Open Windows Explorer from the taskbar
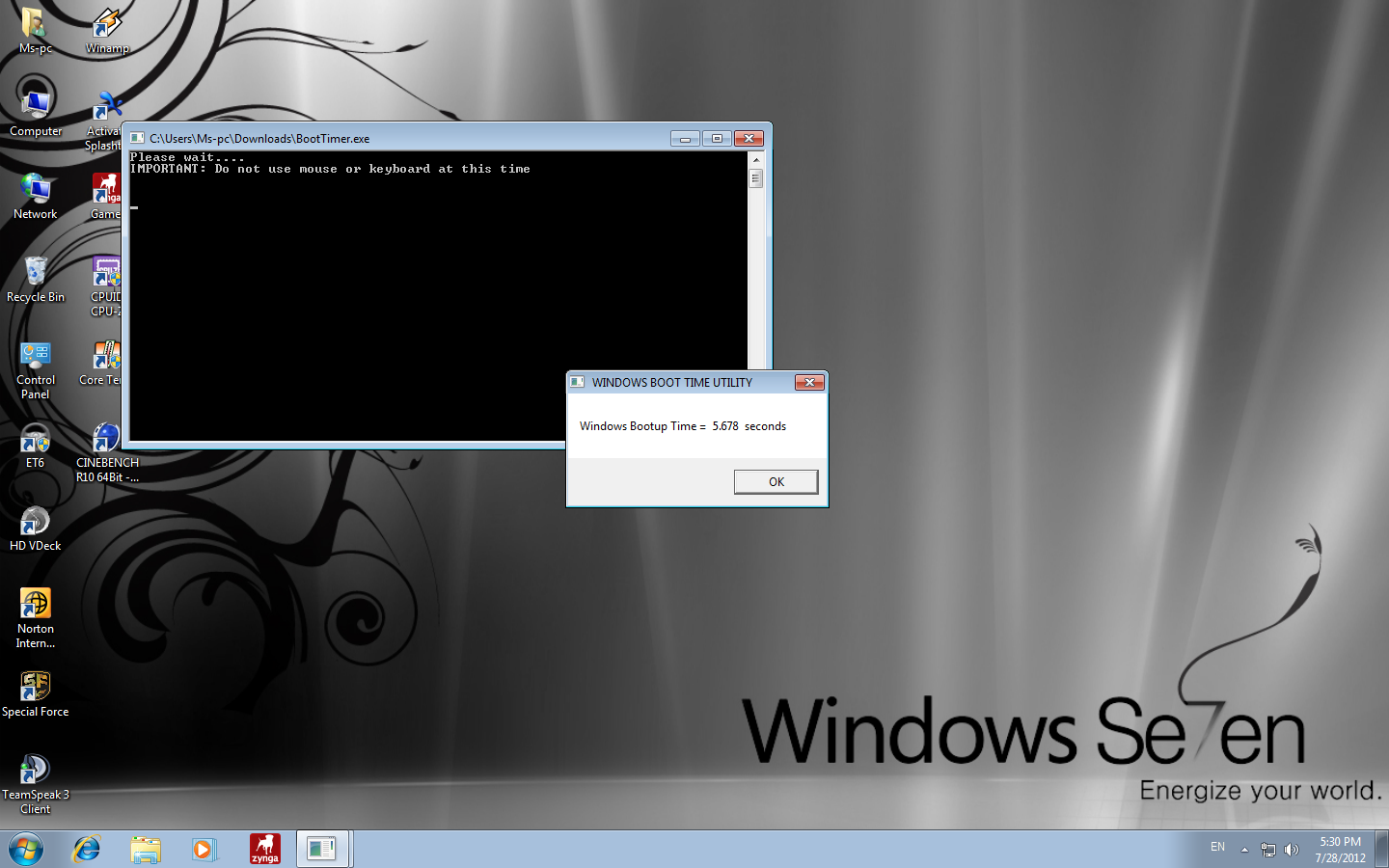Image resolution: width=1389 pixels, height=868 pixels. click(146, 850)
